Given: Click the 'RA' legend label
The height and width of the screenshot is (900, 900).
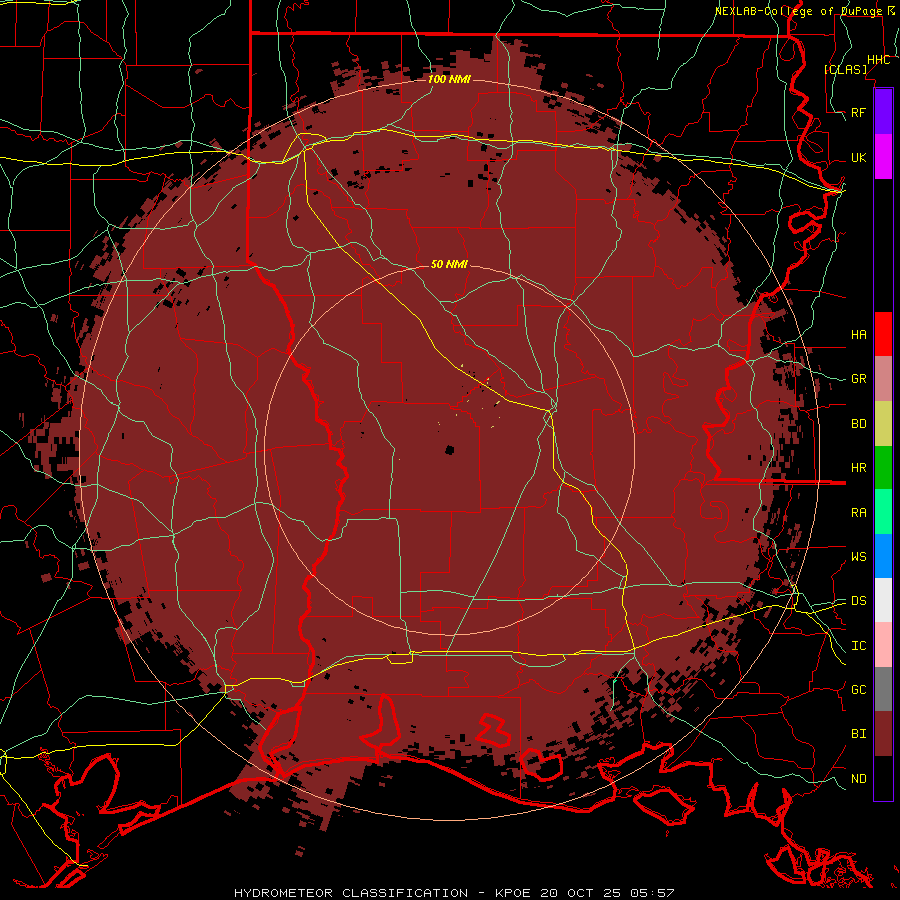Looking at the screenshot, I should [x=858, y=513].
